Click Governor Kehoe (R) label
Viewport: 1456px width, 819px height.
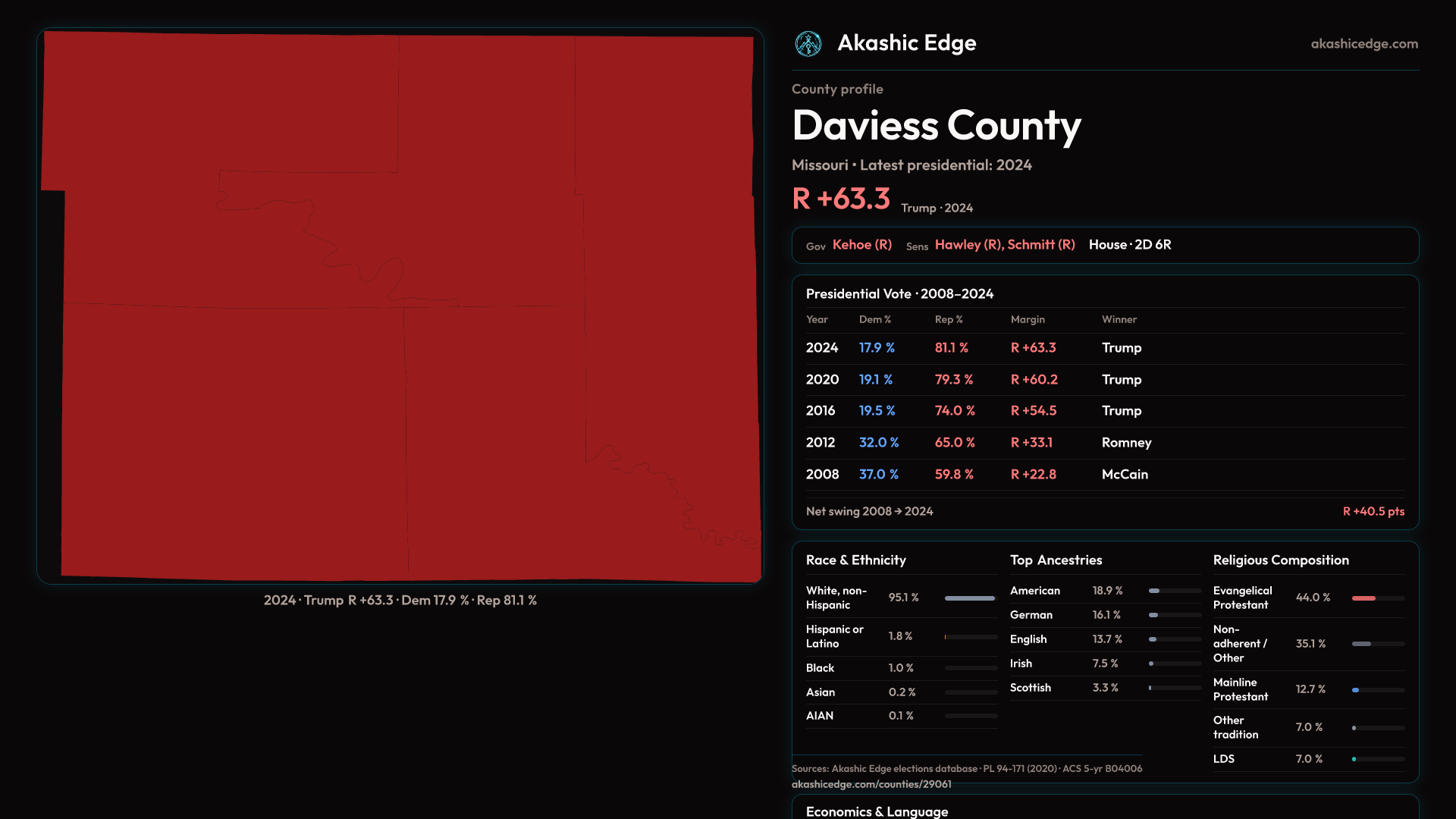(861, 245)
